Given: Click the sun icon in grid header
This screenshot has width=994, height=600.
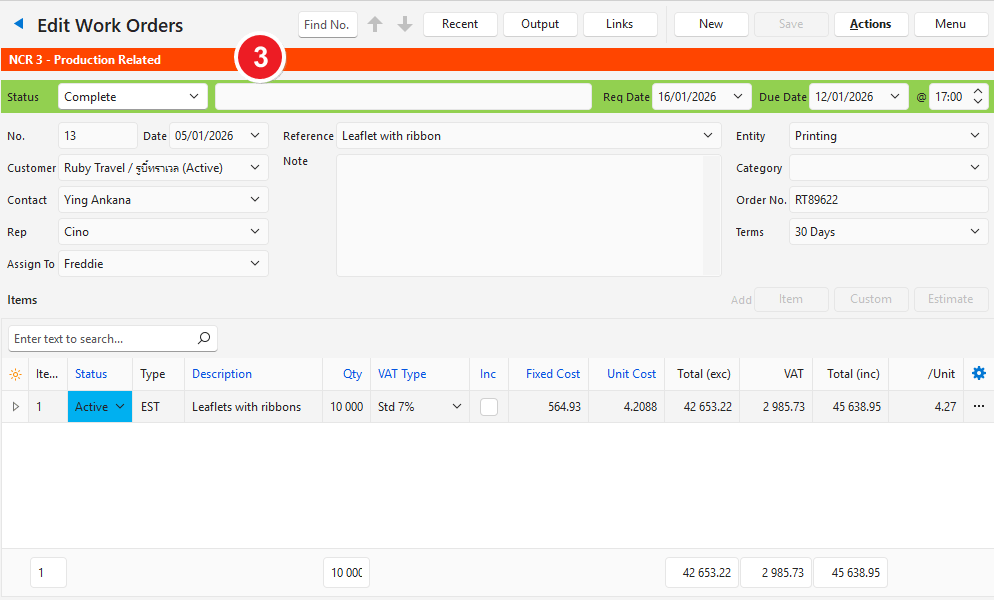Looking at the screenshot, I should click(x=15, y=374).
